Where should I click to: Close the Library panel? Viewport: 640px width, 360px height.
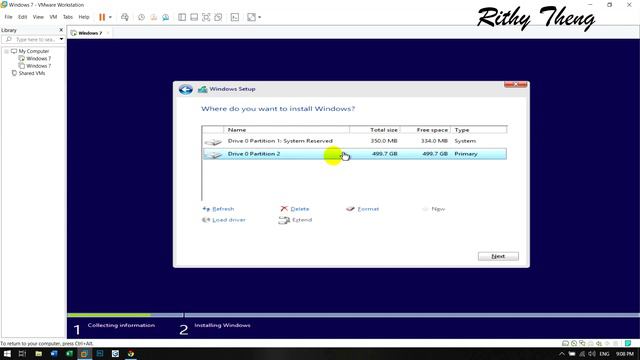click(61, 30)
